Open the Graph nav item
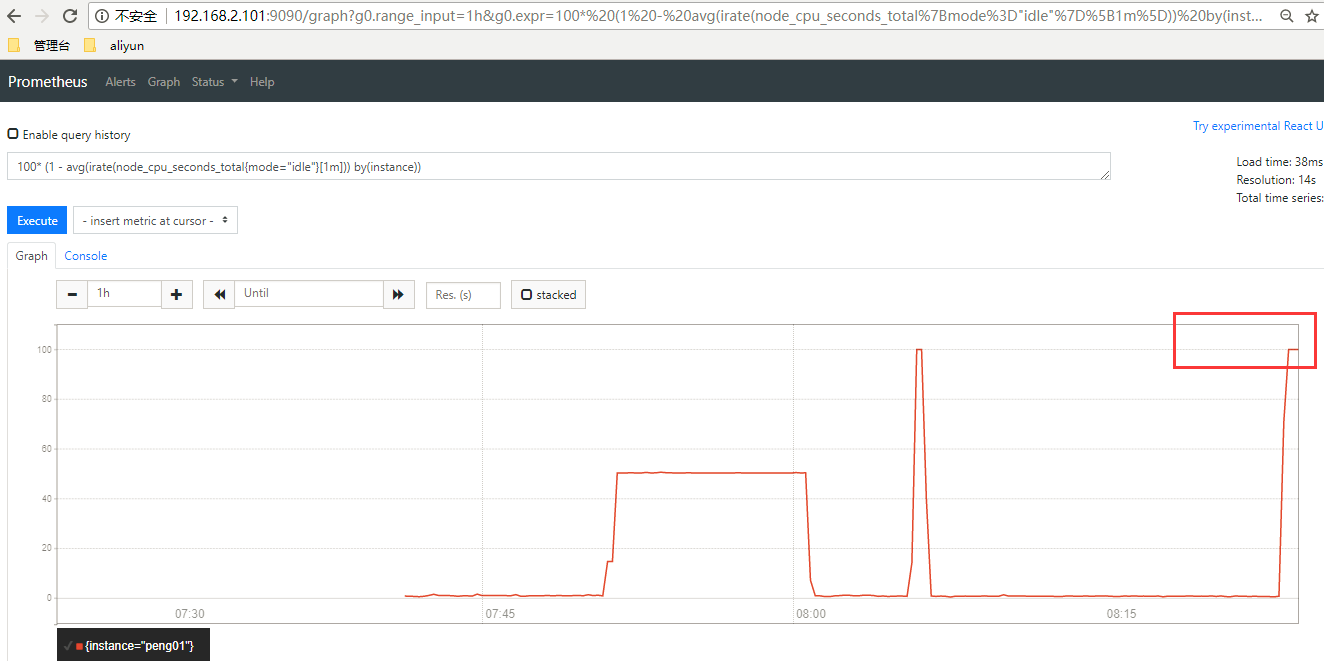The height and width of the screenshot is (661, 1324). (164, 82)
